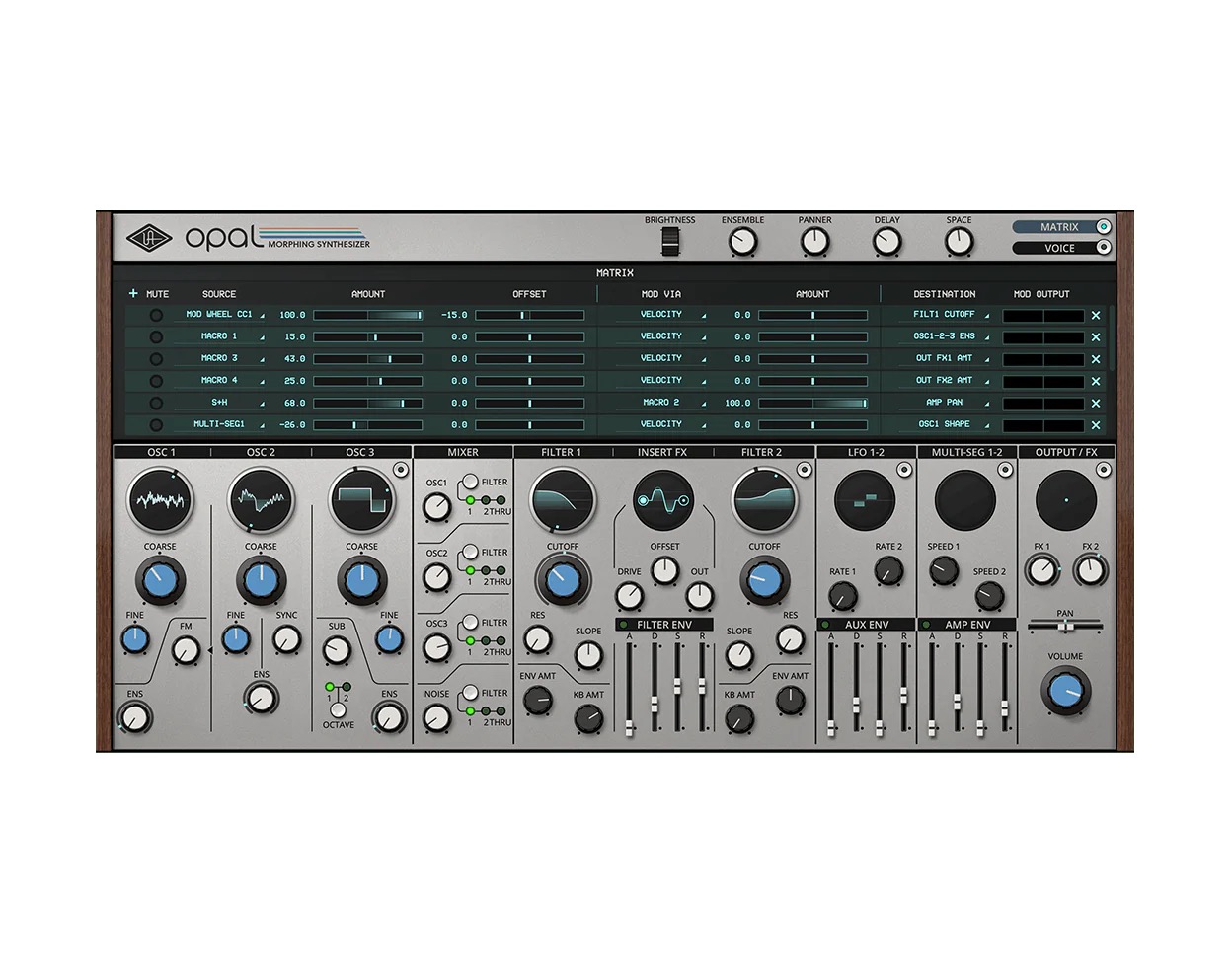Click the OSC 1 FM knob
Viewport: 1232px width, 967px height.
(186, 650)
